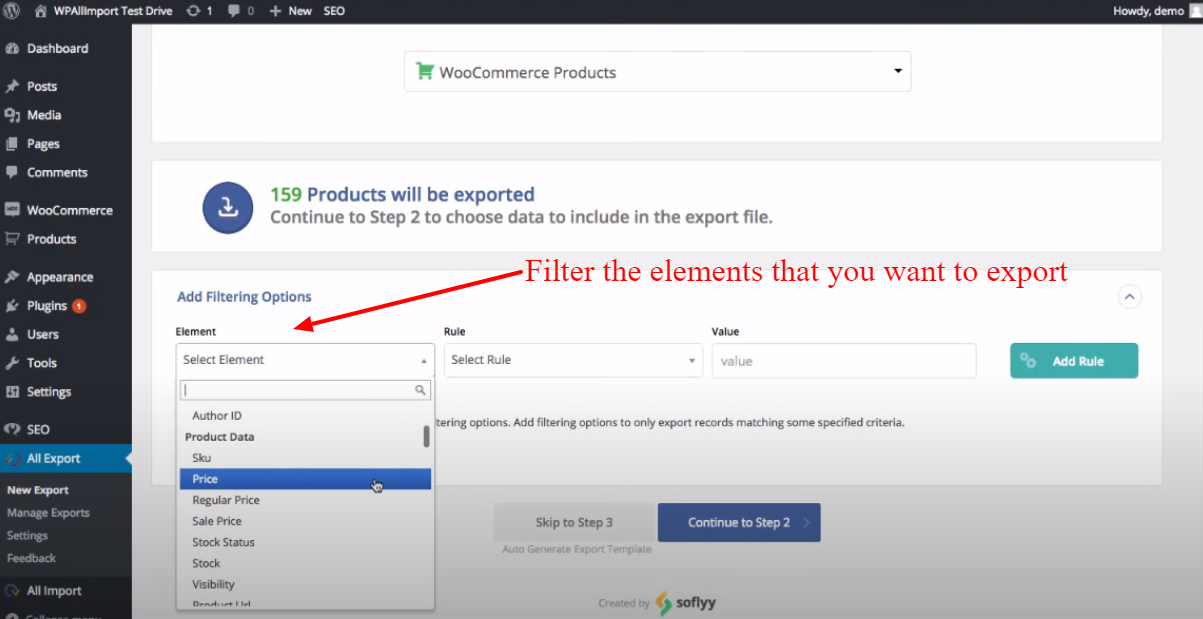
Task: Click the value input field
Action: [x=844, y=361]
